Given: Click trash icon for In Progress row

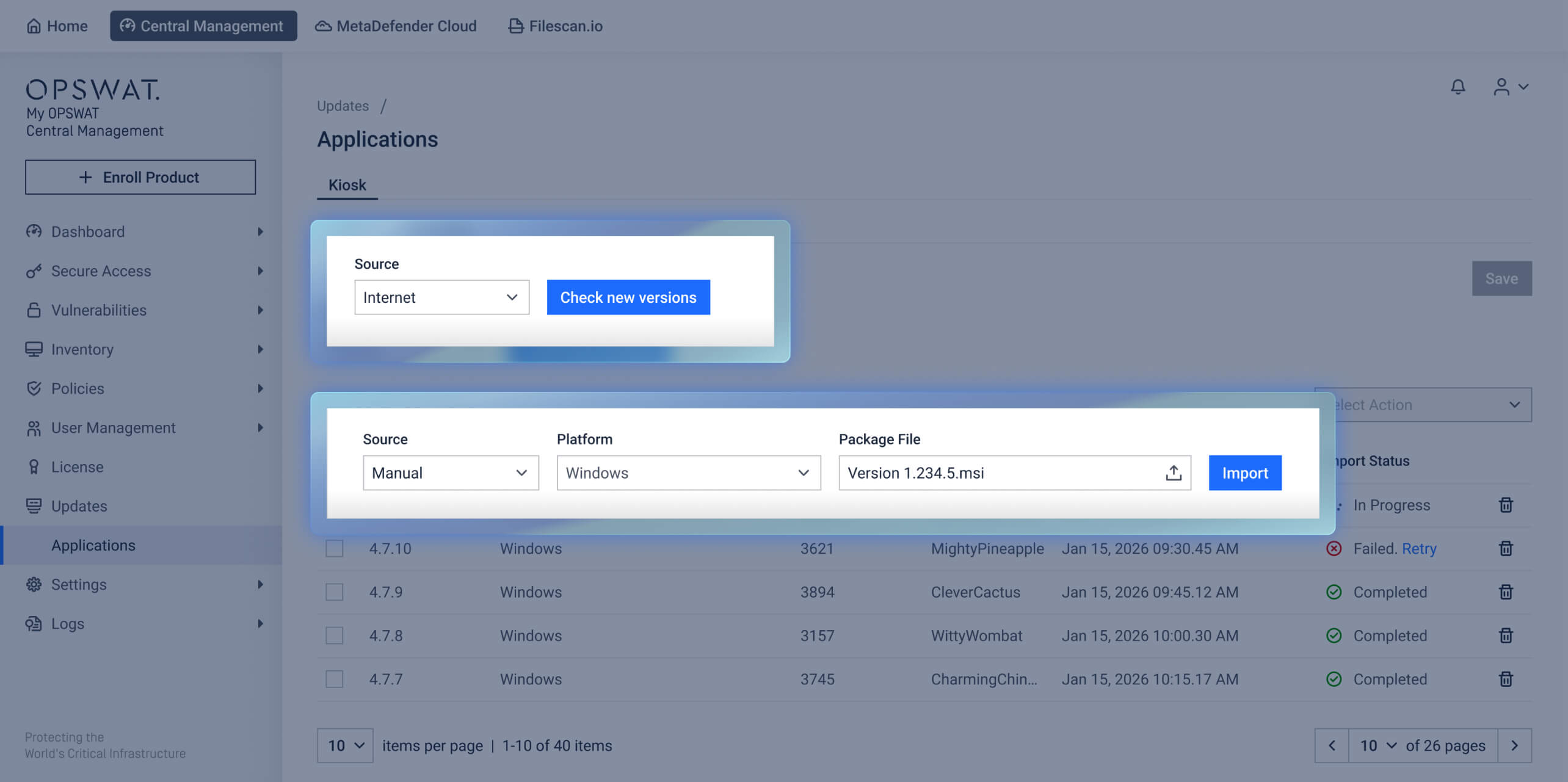Looking at the screenshot, I should pyautogui.click(x=1506, y=505).
